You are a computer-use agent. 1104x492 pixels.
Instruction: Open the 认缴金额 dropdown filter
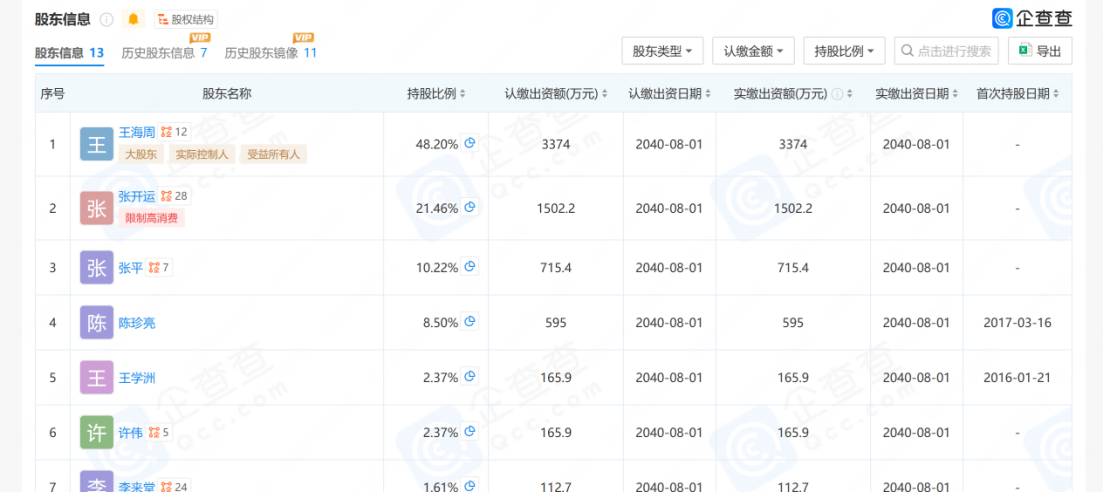(753, 51)
